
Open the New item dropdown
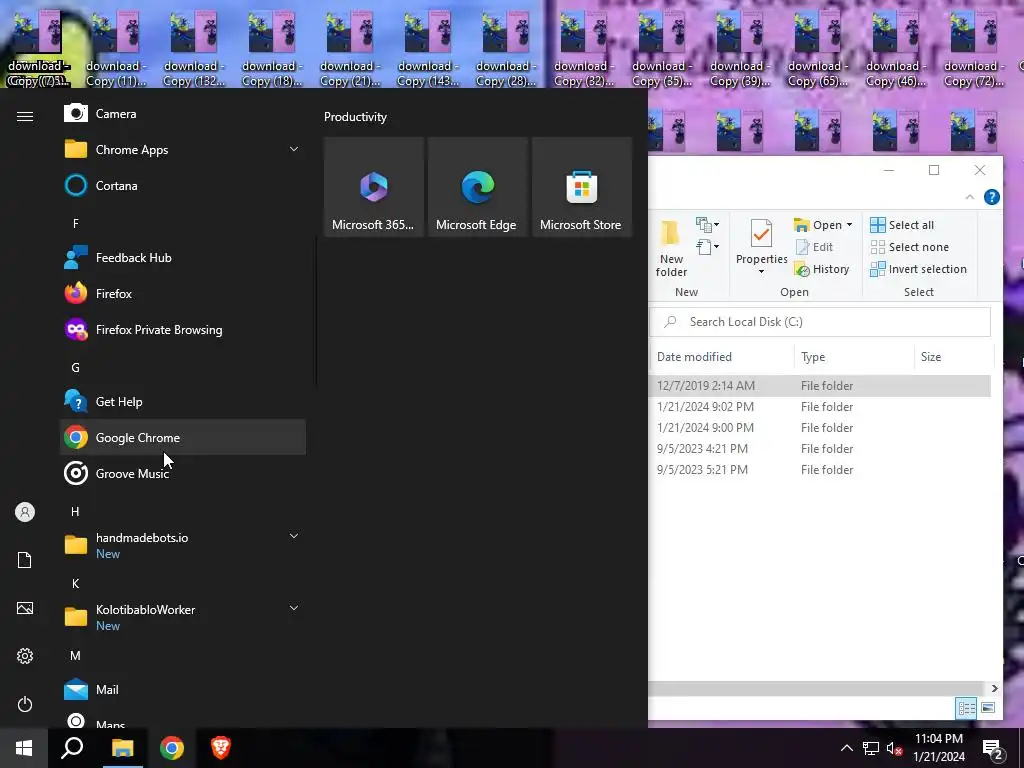pos(707,225)
